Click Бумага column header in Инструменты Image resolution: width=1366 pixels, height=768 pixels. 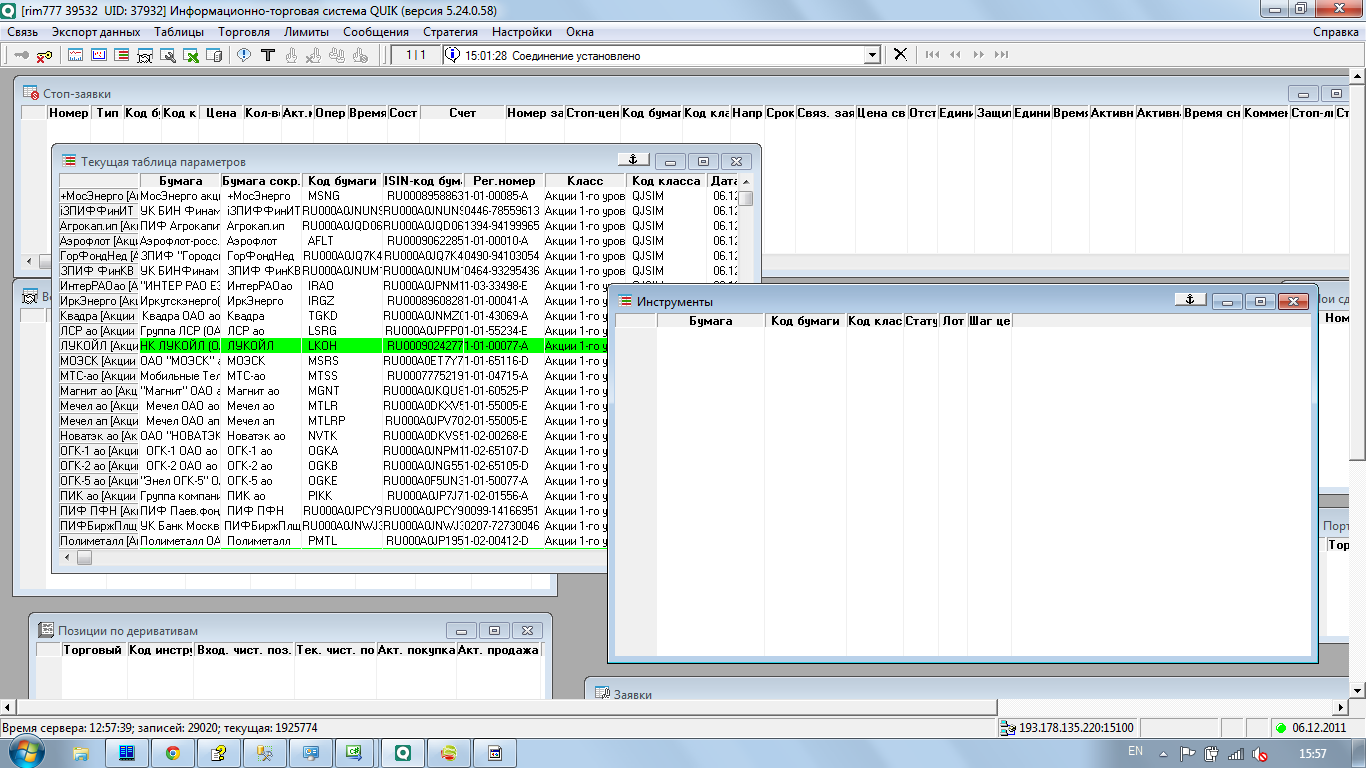tap(711, 321)
